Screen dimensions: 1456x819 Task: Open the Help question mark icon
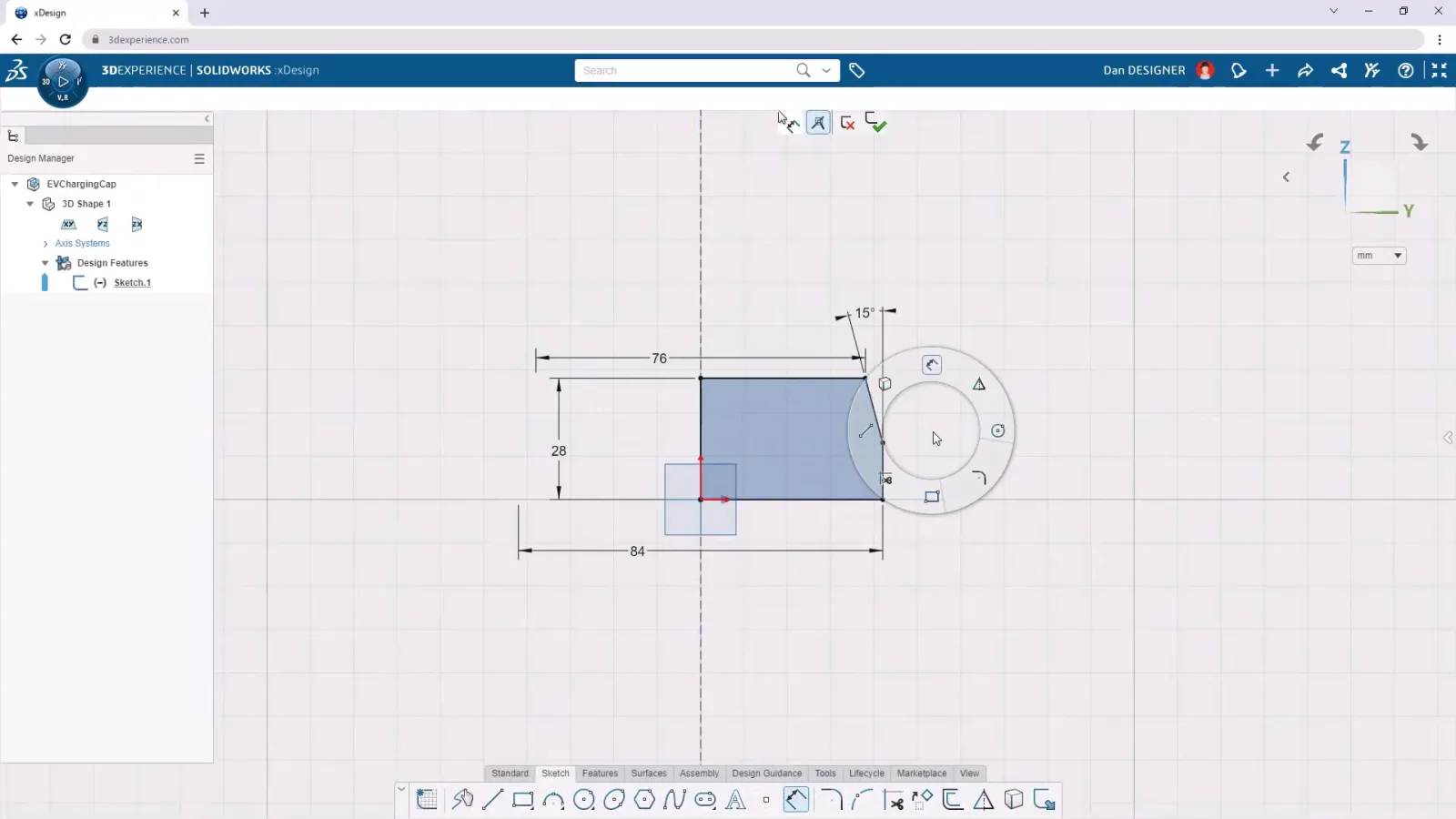point(1405,70)
